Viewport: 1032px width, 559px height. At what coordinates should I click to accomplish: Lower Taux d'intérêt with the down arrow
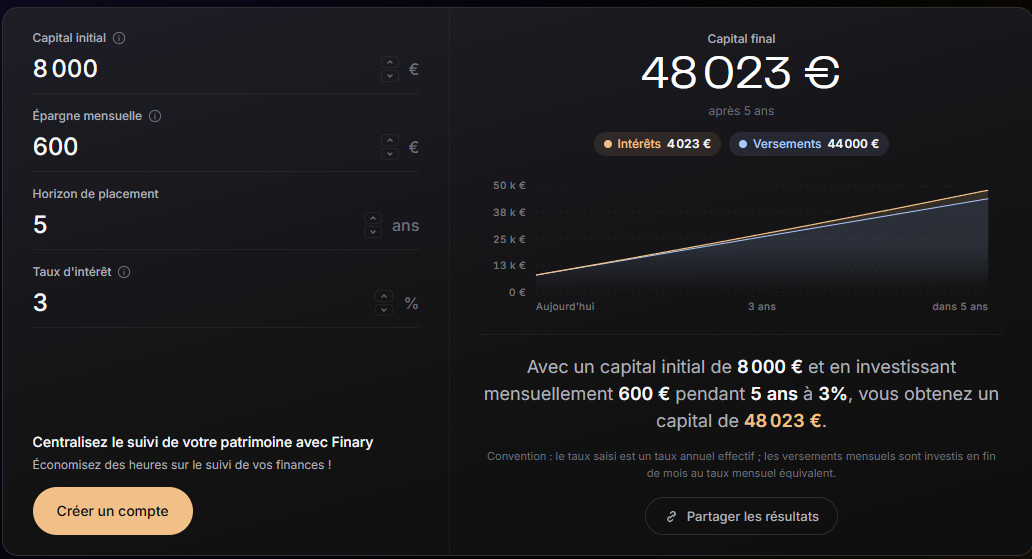[384, 309]
